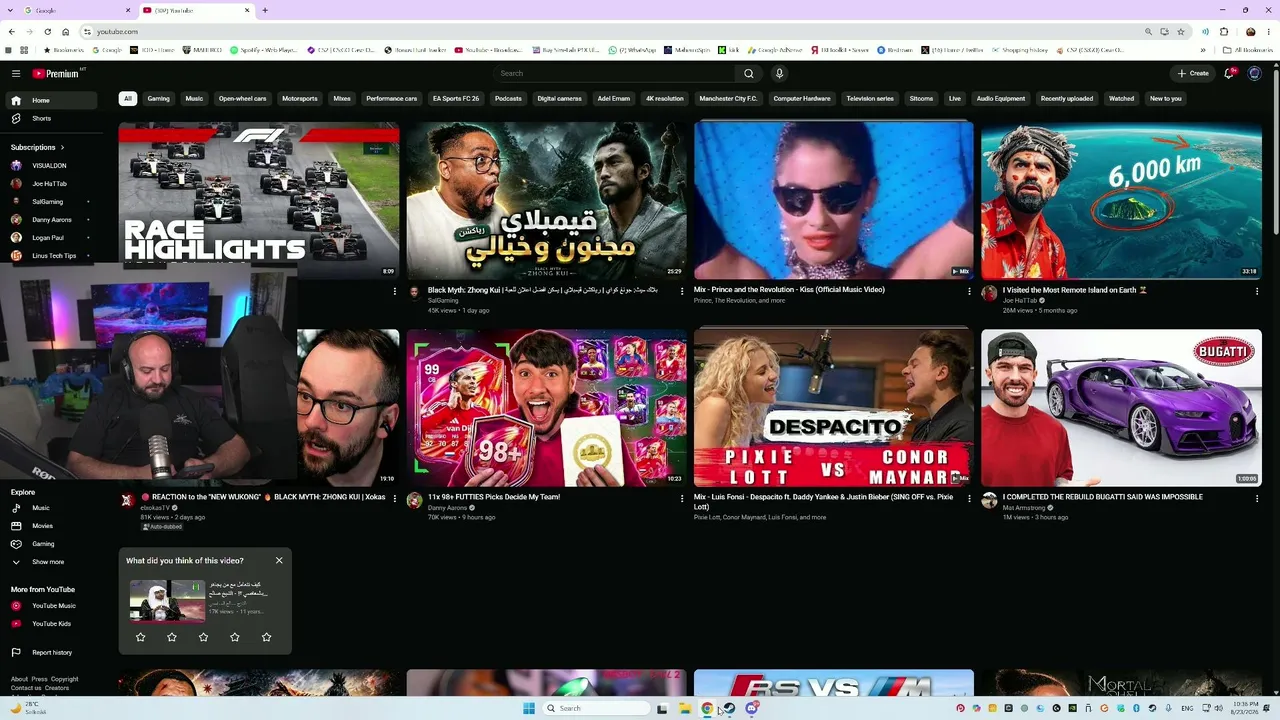Screen dimensions: 1280x720
Task: Open options for Black Myth SalGaming video
Action: [x=682, y=291]
